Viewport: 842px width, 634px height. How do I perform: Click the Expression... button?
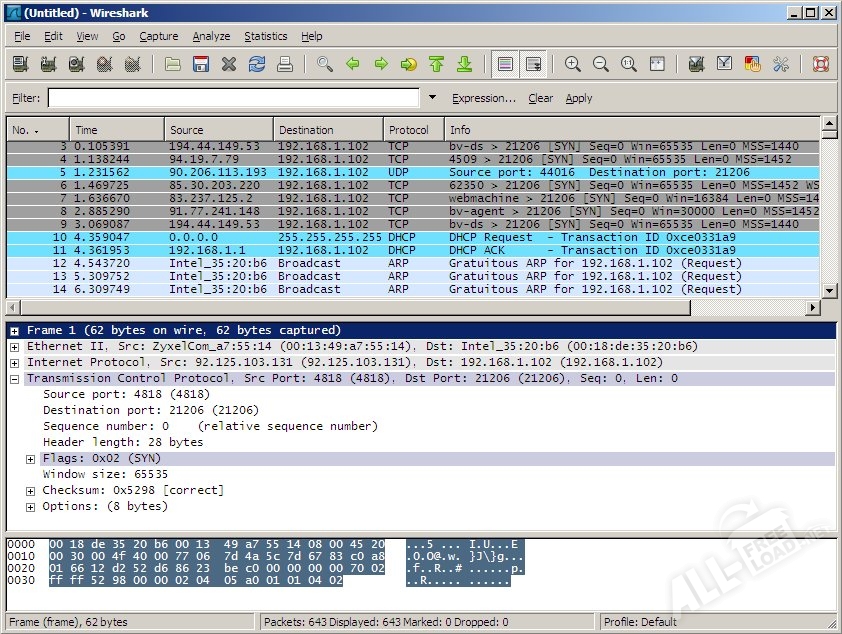(x=484, y=98)
